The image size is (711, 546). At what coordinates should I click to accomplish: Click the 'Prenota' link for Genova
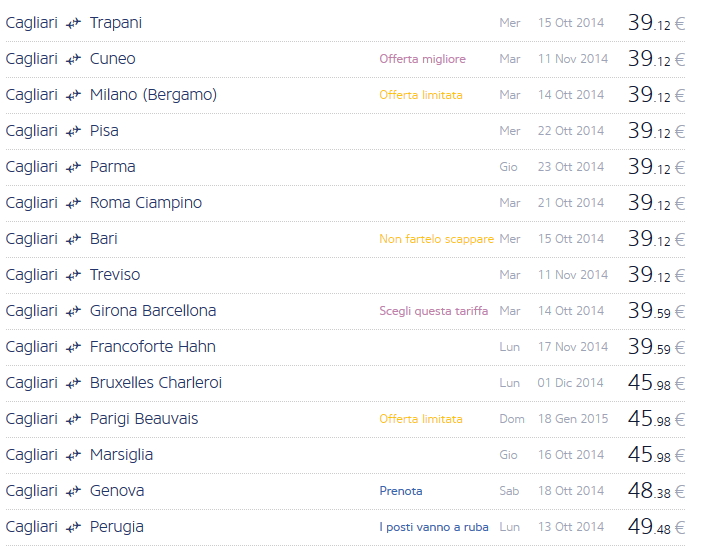click(400, 491)
